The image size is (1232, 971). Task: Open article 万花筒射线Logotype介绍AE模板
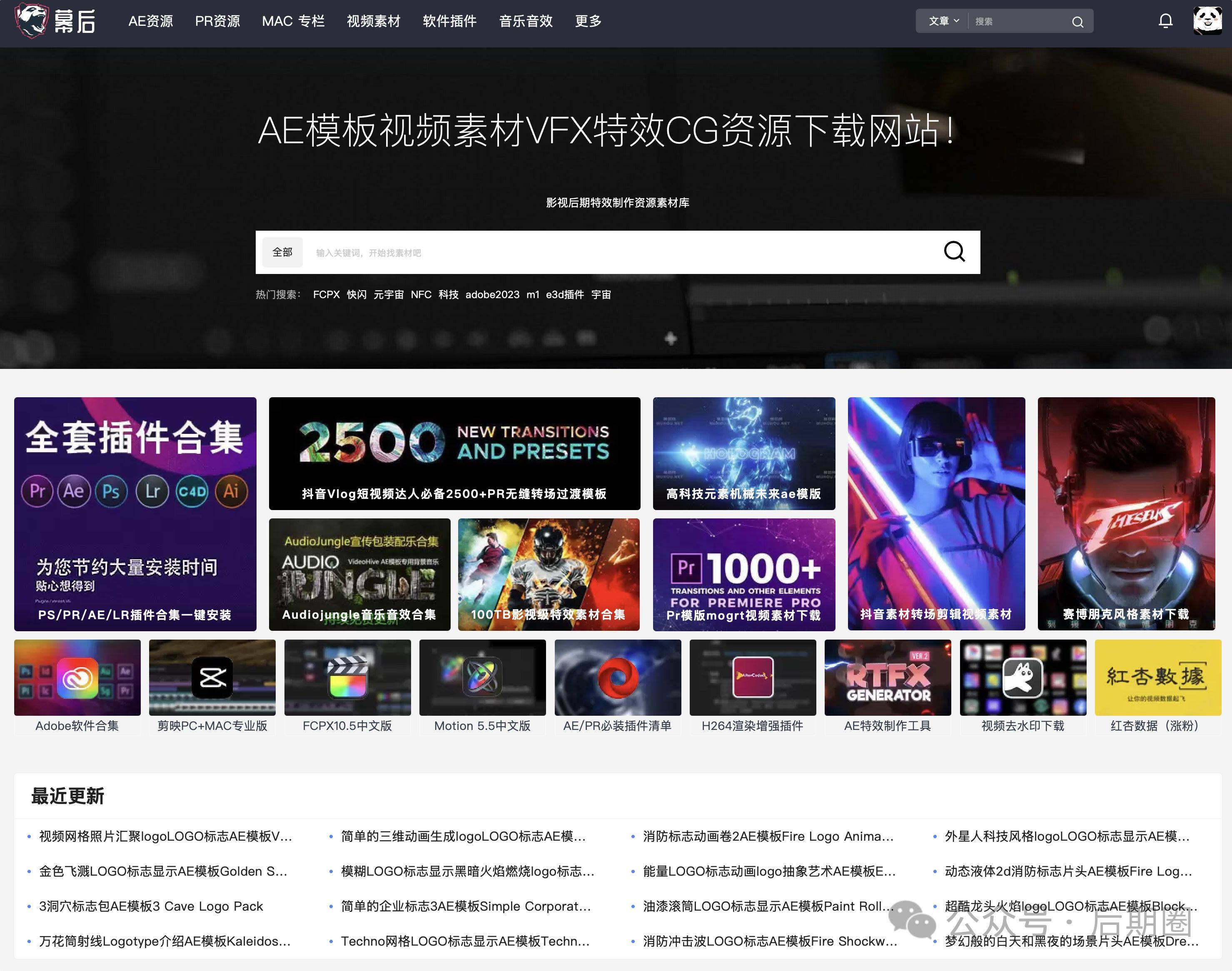click(165, 941)
